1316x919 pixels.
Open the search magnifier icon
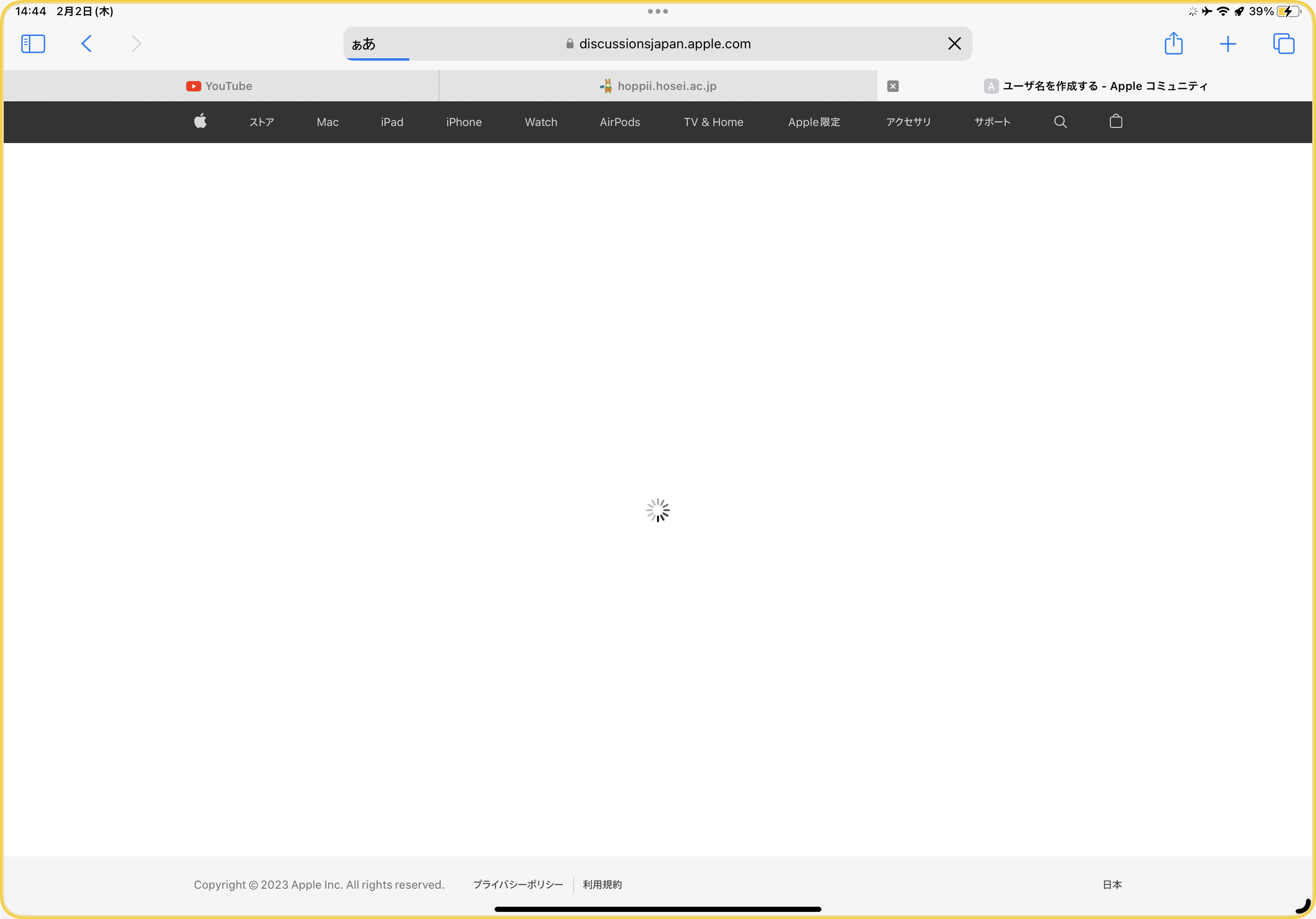[x=1060, y=122]
